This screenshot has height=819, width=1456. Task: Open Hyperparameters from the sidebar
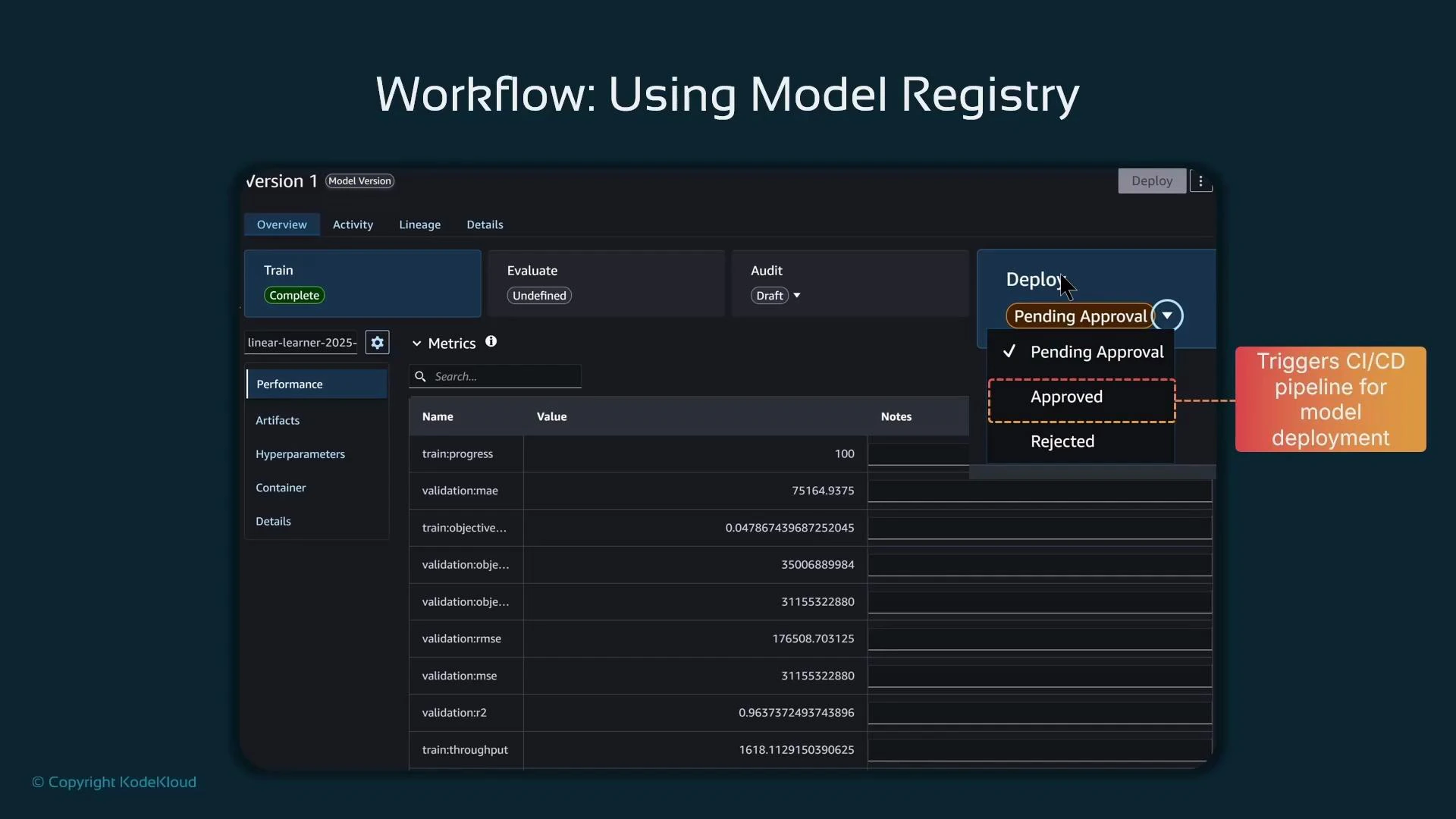coord(301,454)
